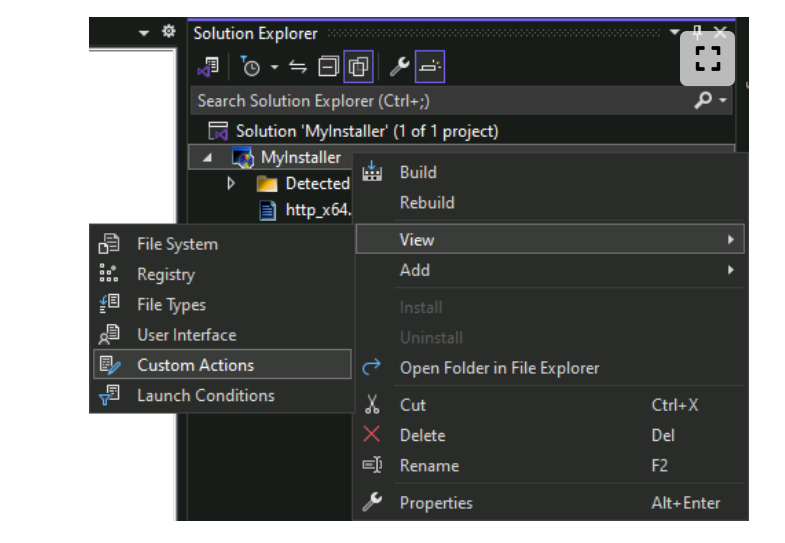Click the Rename icon
Screen dimensions: 785x543
click(x=372, y=465)
